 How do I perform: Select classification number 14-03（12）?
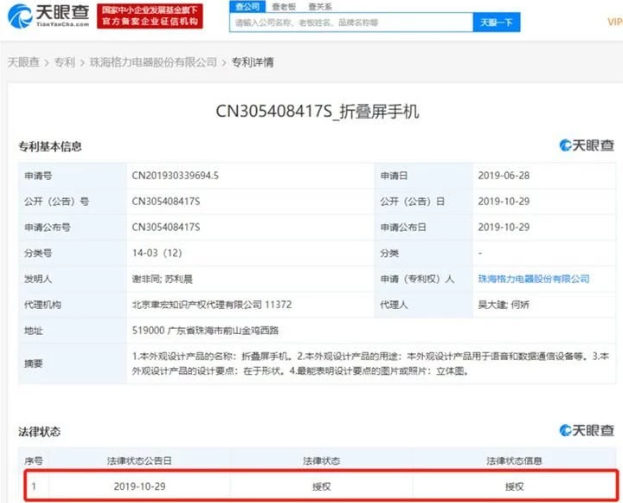coord(157,253)
